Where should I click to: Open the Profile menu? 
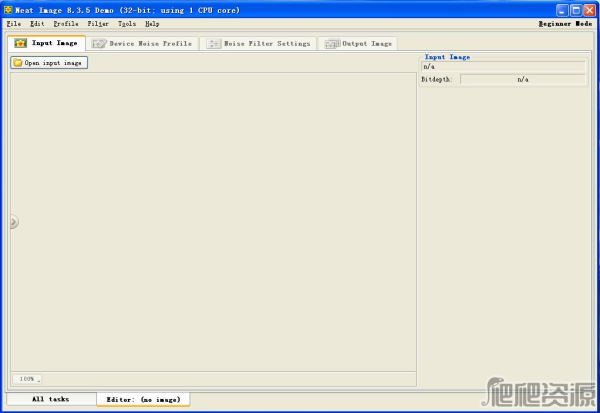click(x=66, y=23)
